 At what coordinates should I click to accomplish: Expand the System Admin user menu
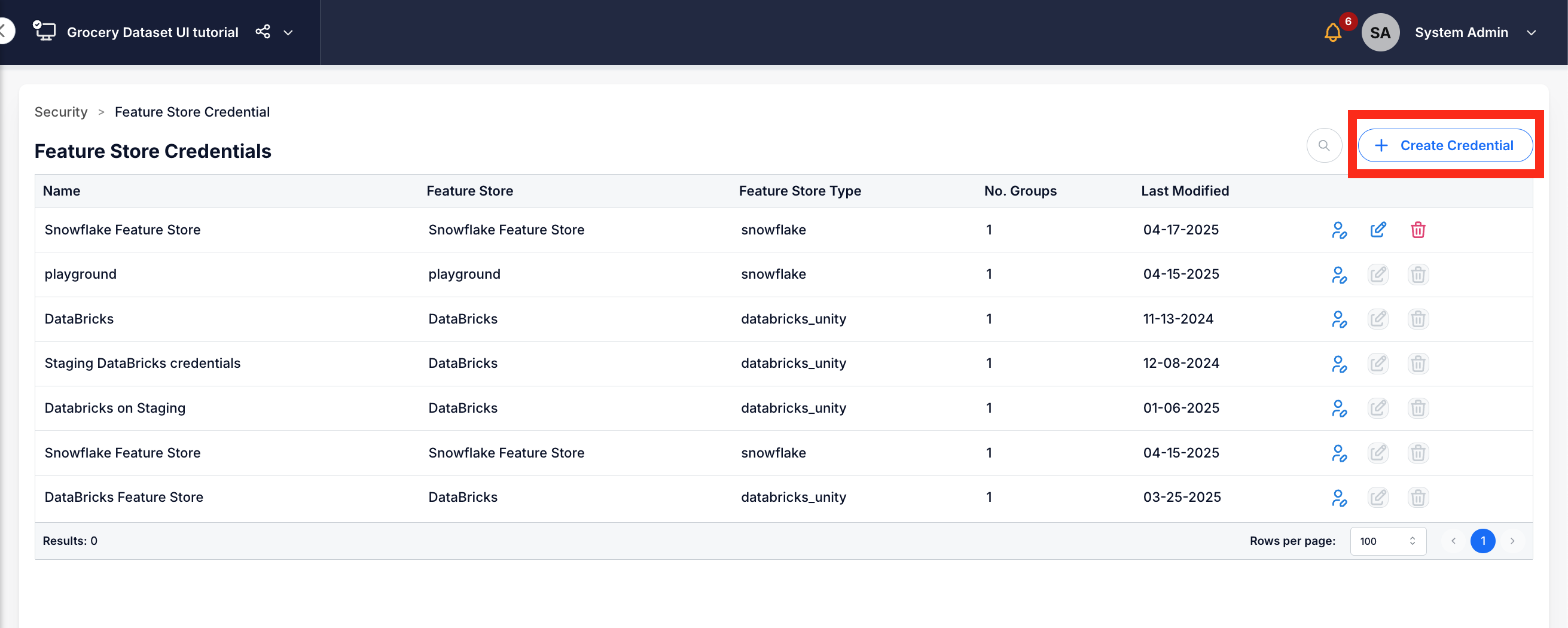1532,33
